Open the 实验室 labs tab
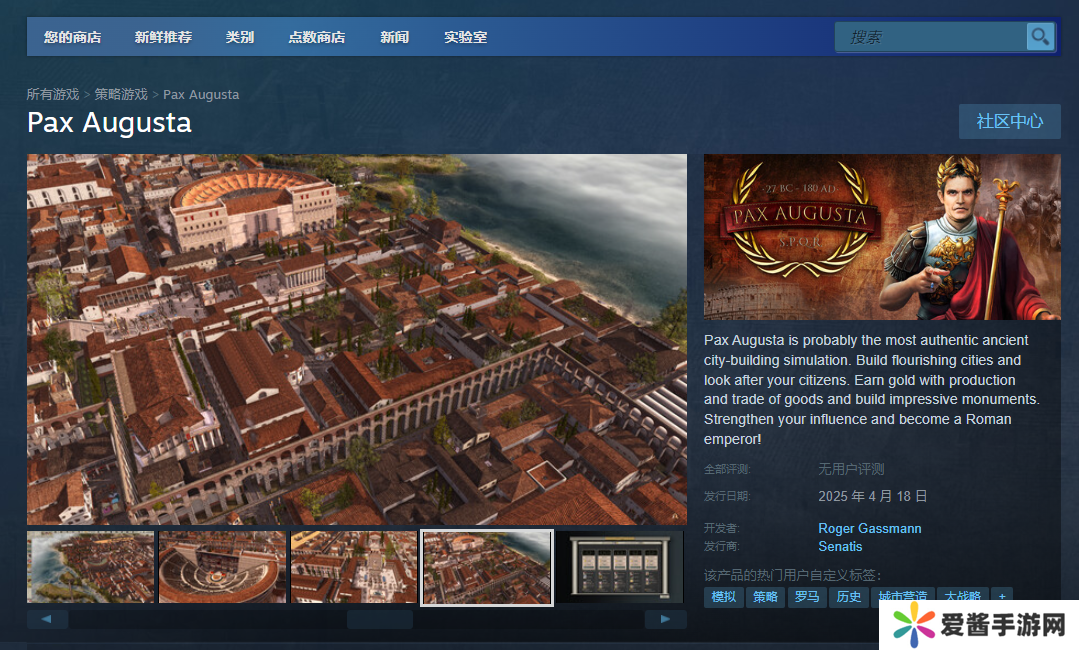 pos(465,37)
